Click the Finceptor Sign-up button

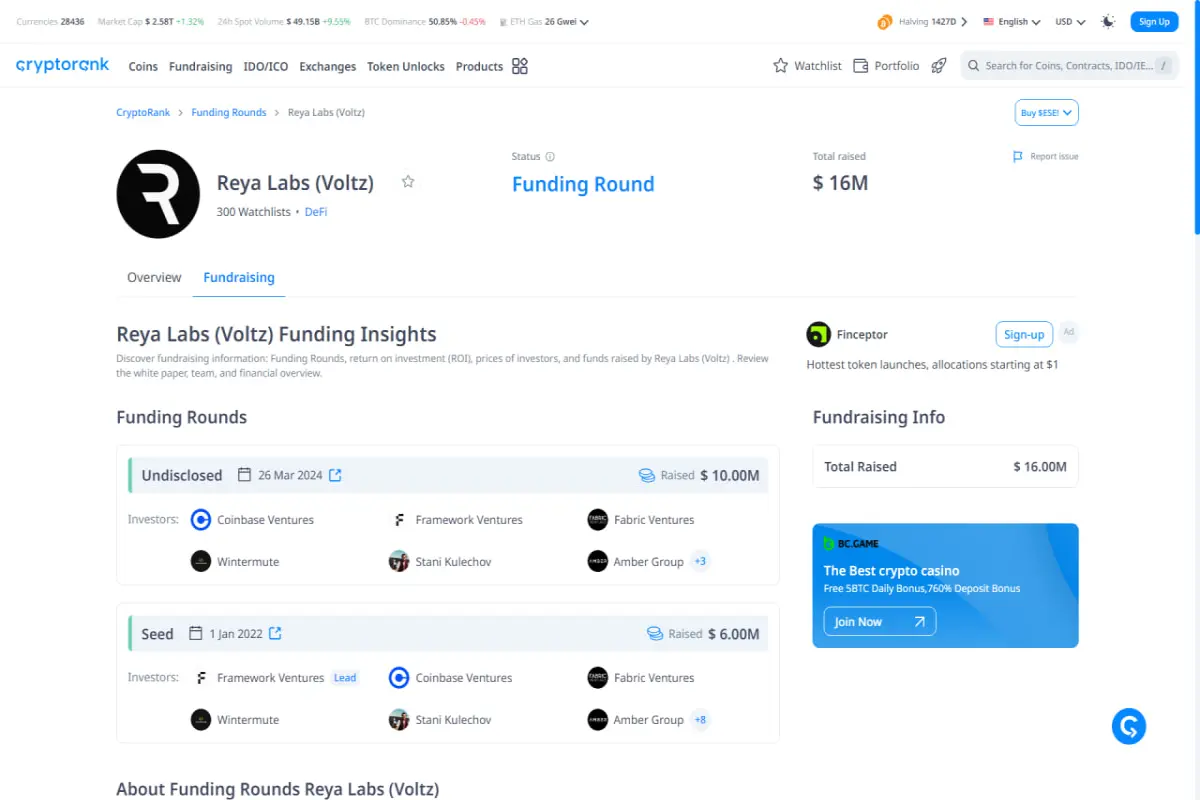pos(1024,334)
